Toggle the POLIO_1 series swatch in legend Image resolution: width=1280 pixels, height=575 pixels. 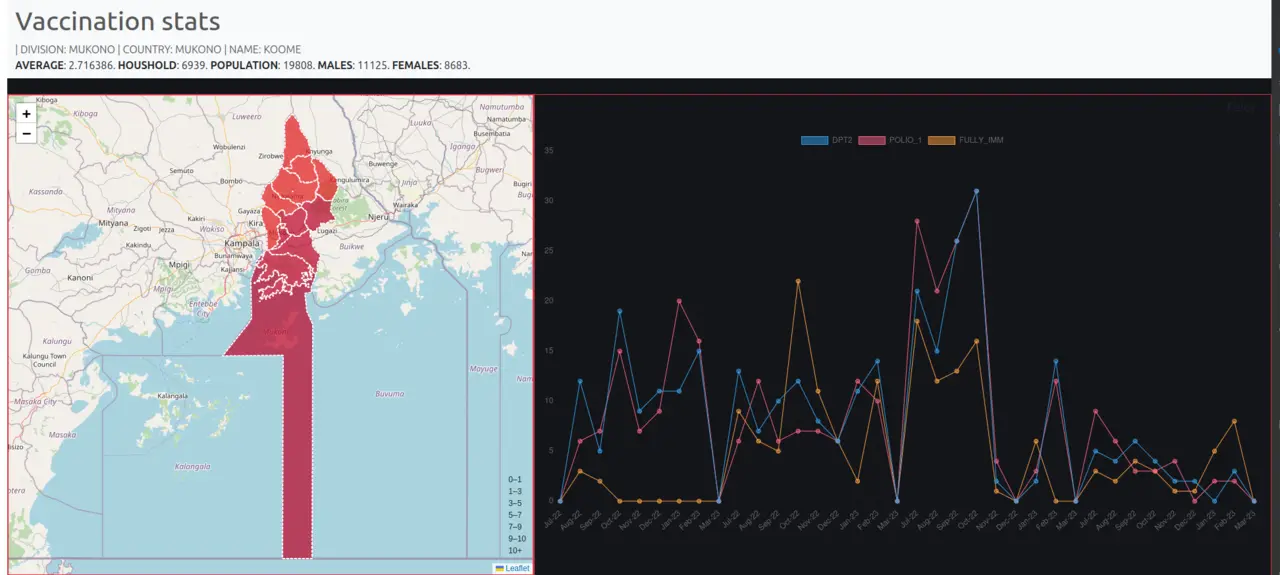pos(872,140)
